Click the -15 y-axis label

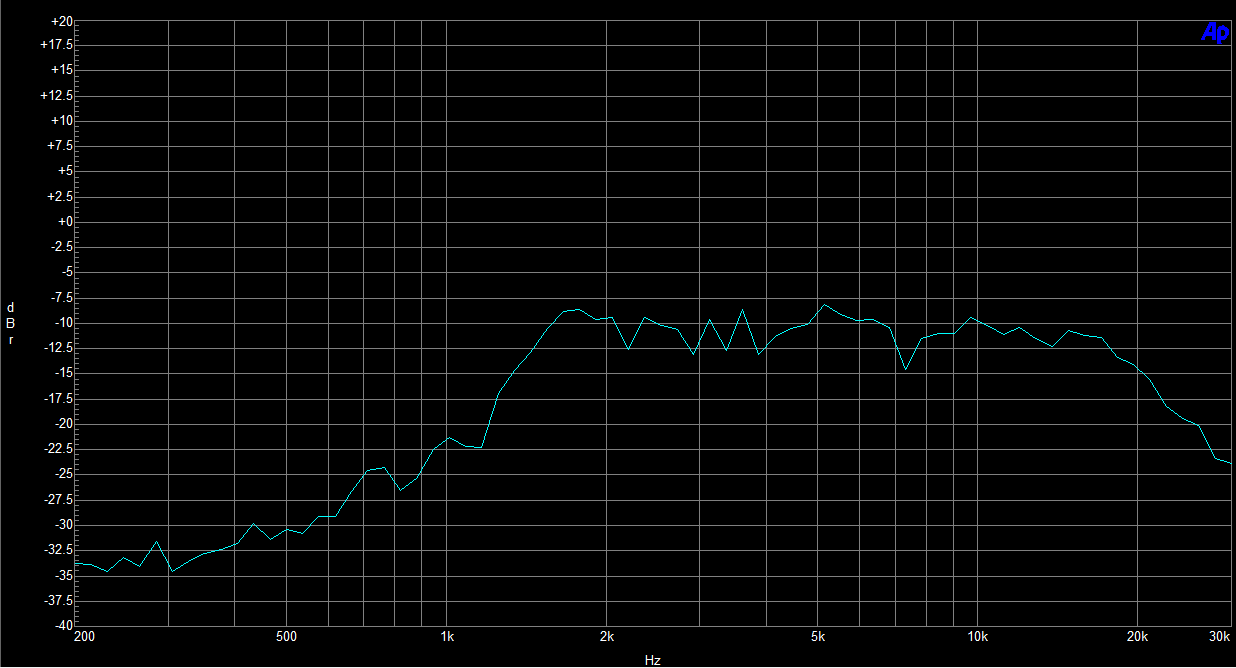[62, 372]
